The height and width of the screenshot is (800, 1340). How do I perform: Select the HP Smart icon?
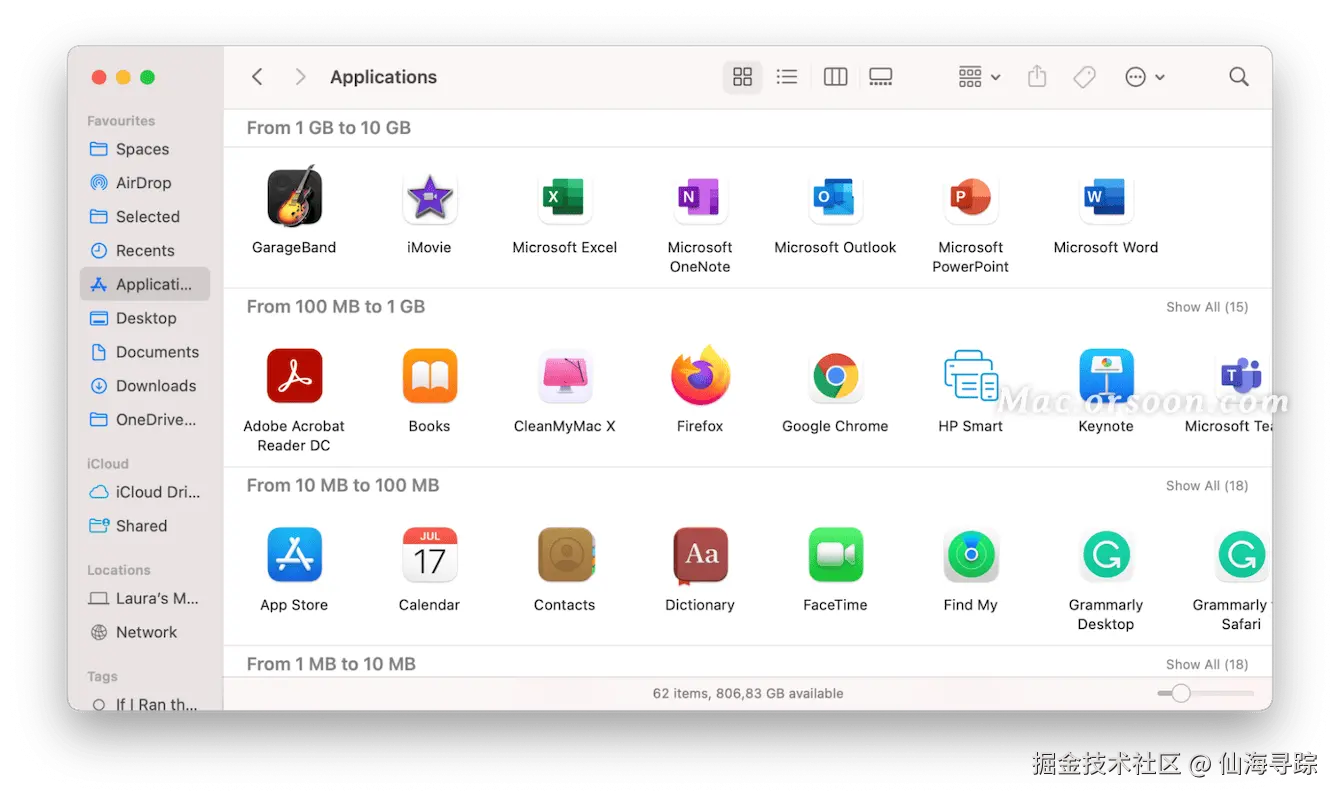click(970, 376)
